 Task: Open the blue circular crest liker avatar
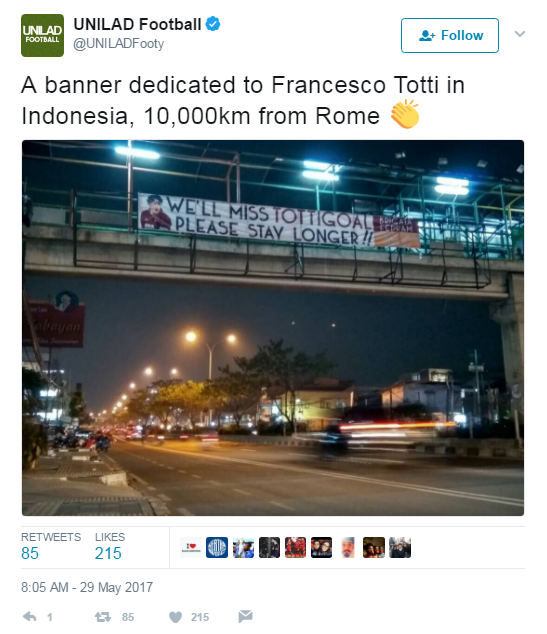[217, 547]
